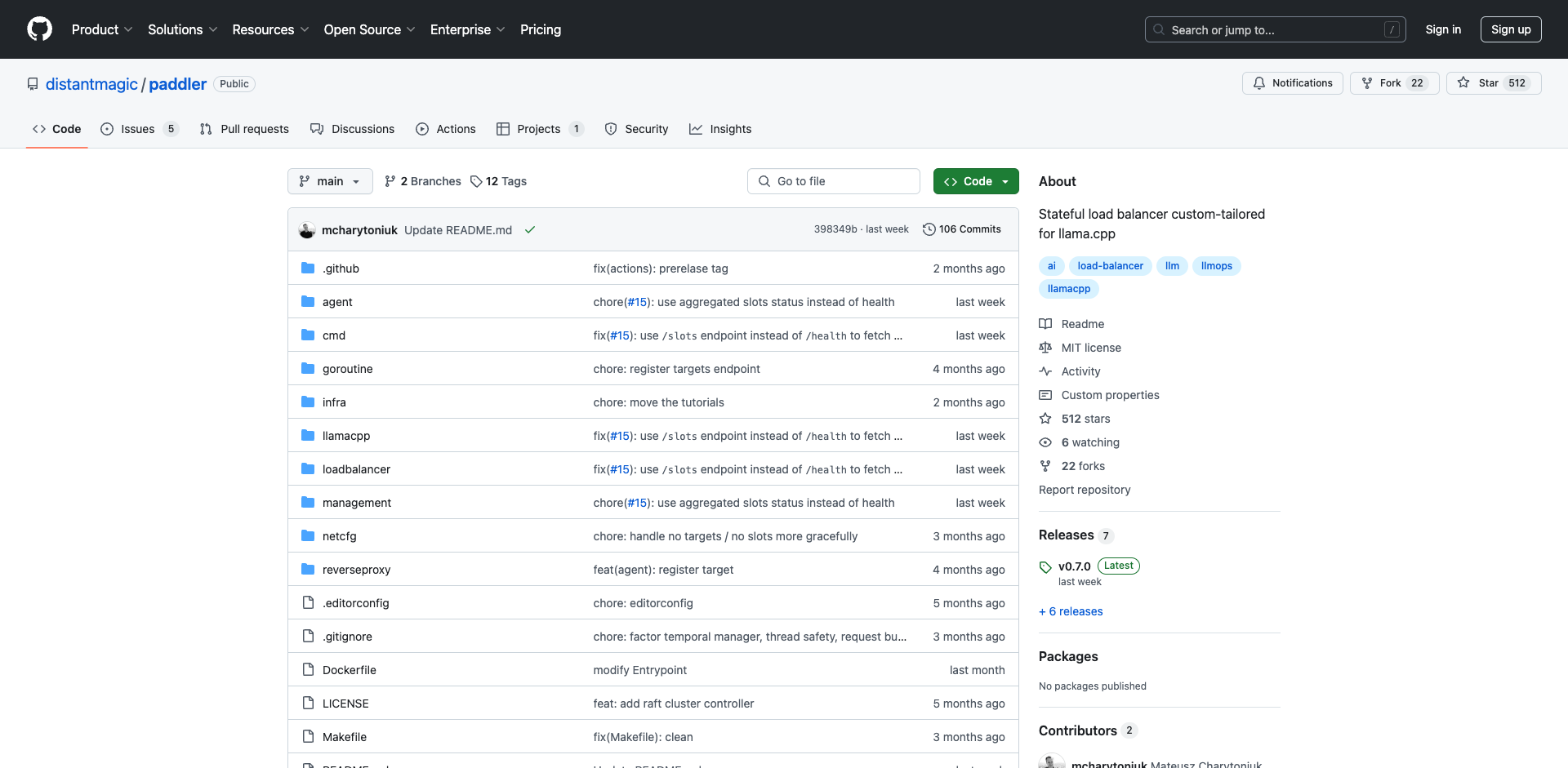Switch to the Pull requests tab

pyautogui.click(x=244, y=129)
